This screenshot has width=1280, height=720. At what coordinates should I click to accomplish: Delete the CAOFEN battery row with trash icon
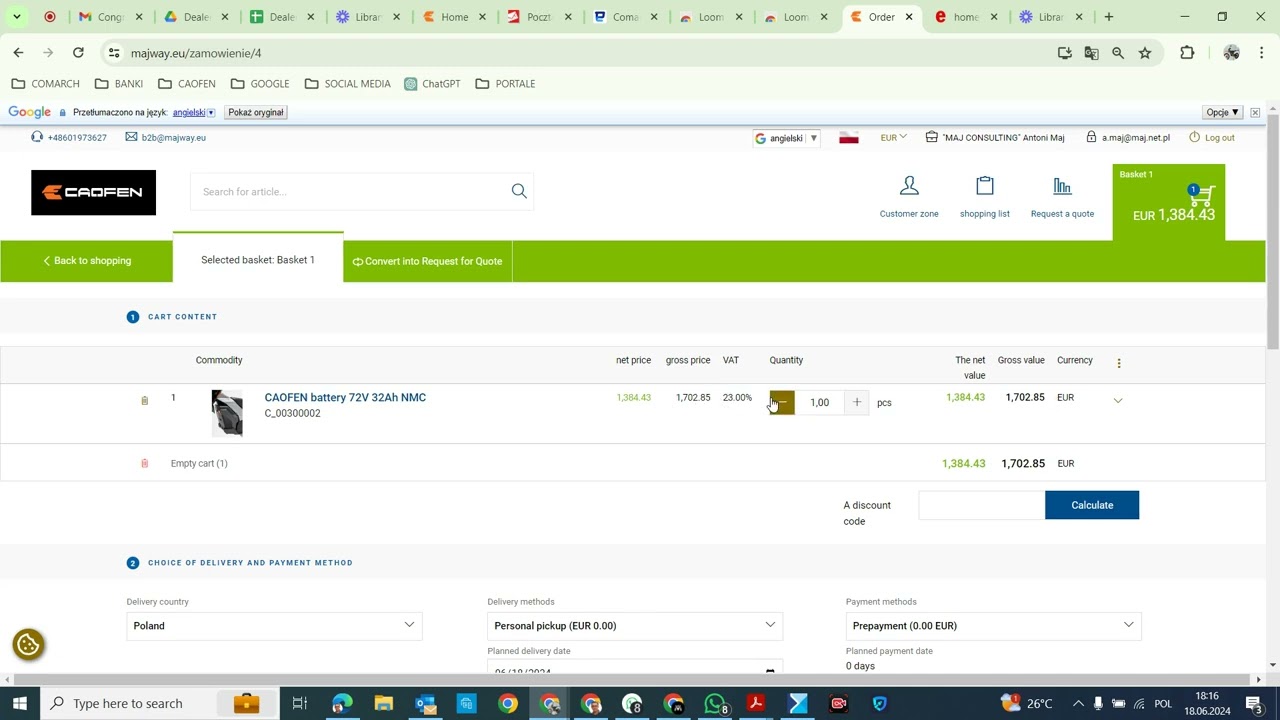click(x=144, y=400)
